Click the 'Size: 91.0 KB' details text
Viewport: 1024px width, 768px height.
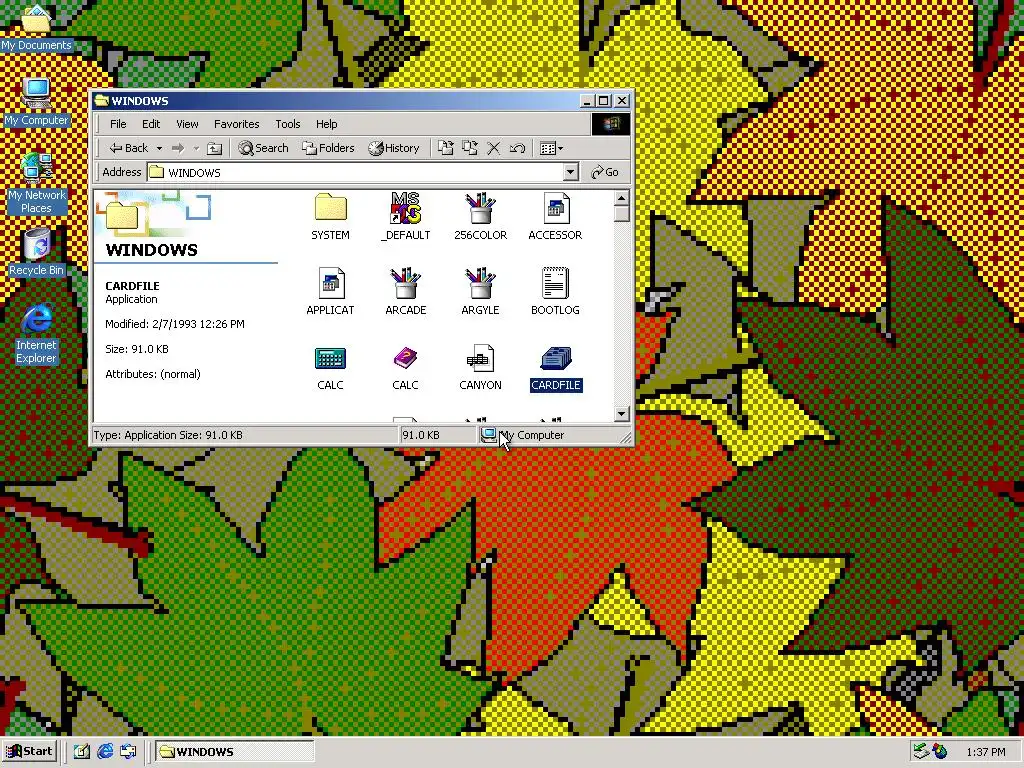tap(136, 349)
